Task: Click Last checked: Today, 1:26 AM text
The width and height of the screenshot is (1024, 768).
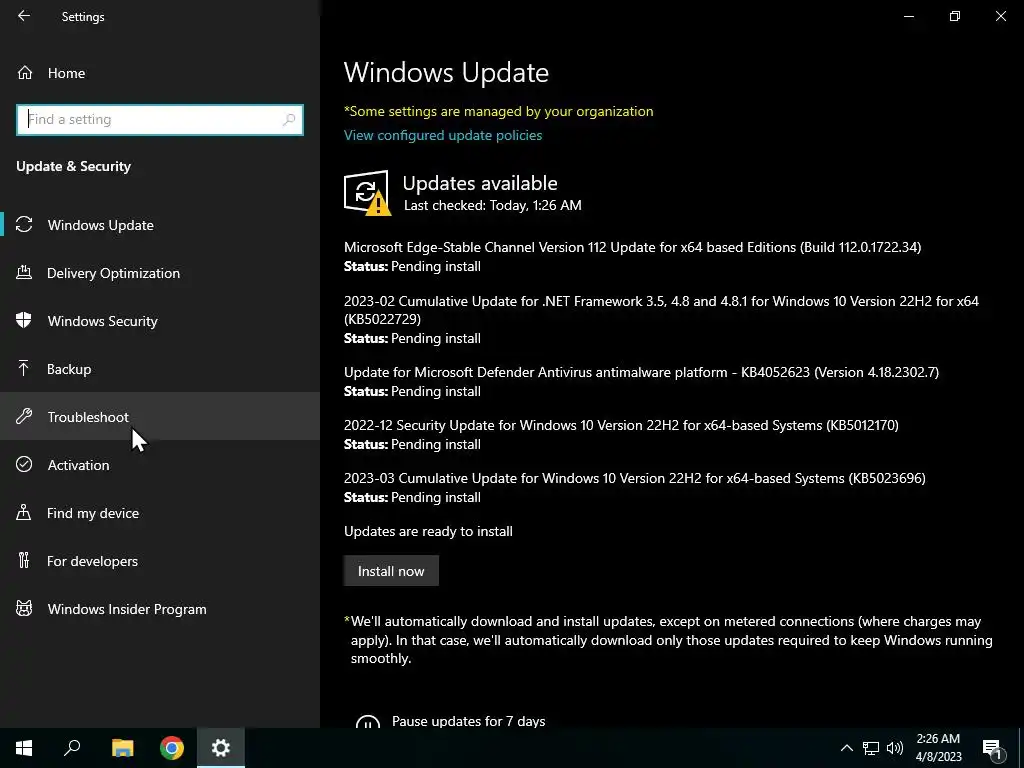Action: pyautogui.click(x=492, y=205)
